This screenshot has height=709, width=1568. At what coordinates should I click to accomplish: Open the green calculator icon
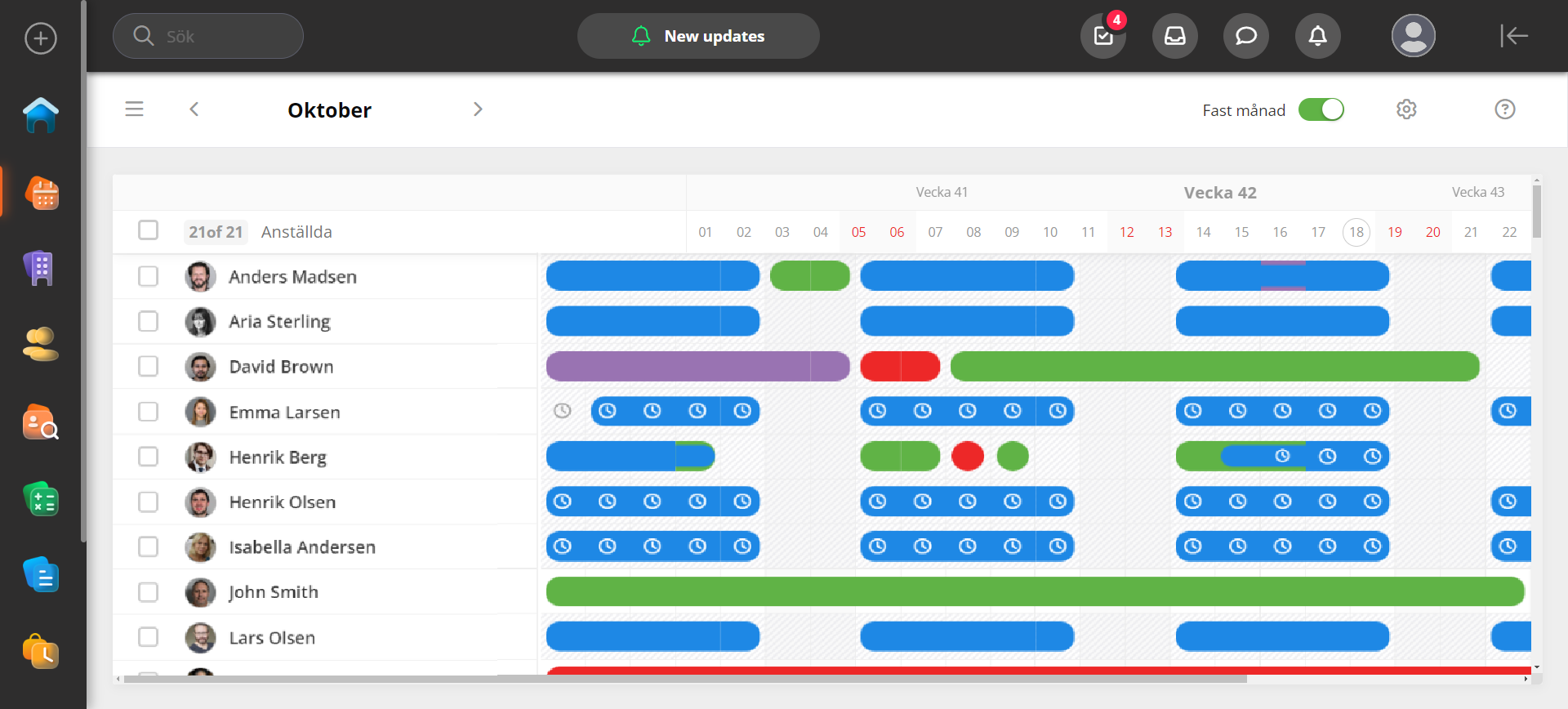40,500
